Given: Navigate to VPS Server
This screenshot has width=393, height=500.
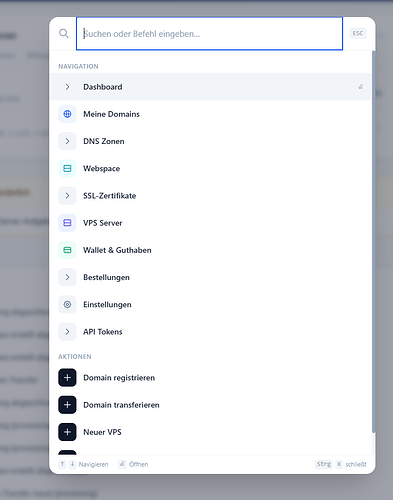Looking at the screenshot, I should [211, 223].
